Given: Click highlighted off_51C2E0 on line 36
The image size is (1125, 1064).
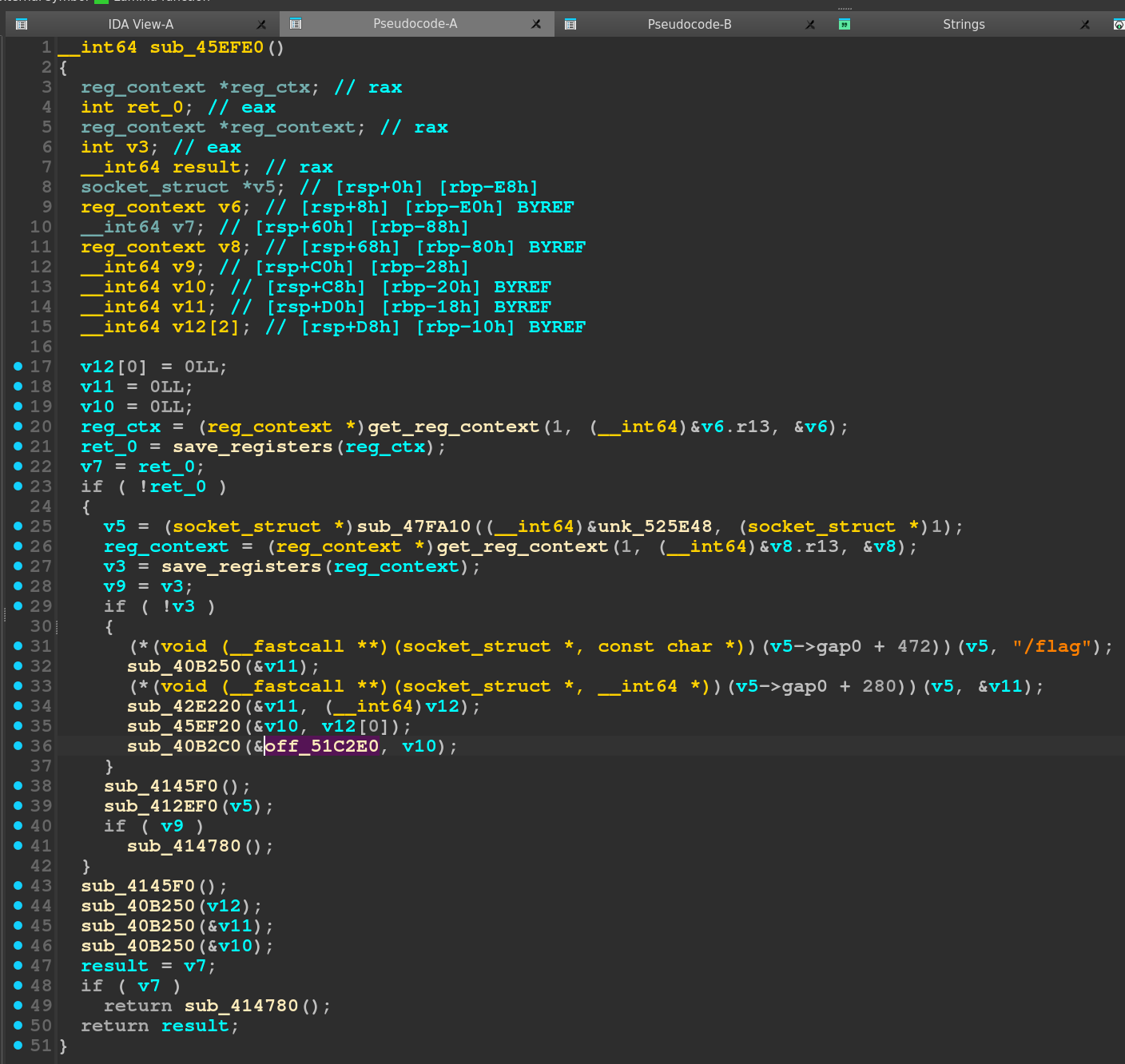Looking at the screenshot, I should (x=321, y=746).
